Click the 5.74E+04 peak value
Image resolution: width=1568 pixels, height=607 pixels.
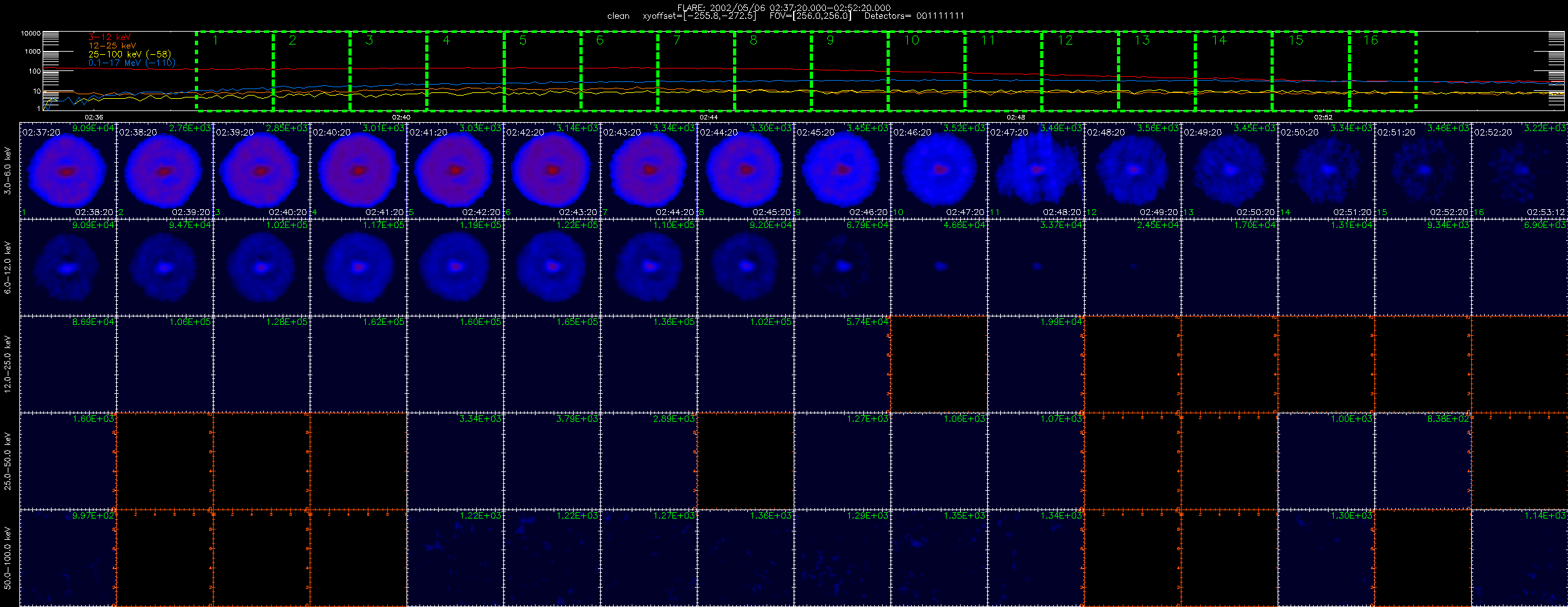pyautogui.click(x=867, y=322)
